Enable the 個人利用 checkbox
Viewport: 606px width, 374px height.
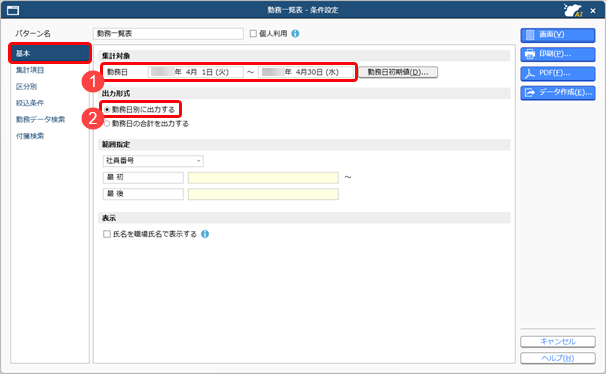click(253, 34)
